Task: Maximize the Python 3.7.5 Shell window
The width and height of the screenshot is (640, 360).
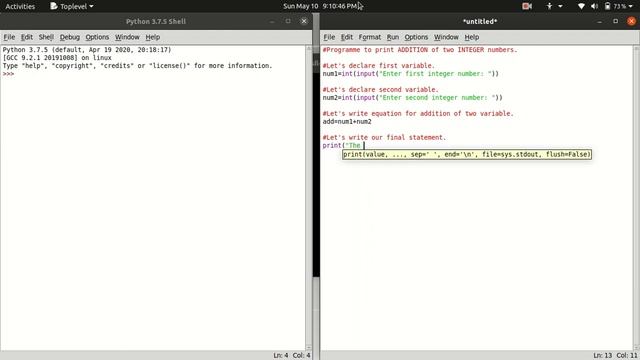Action: click(x=288, y=21)
